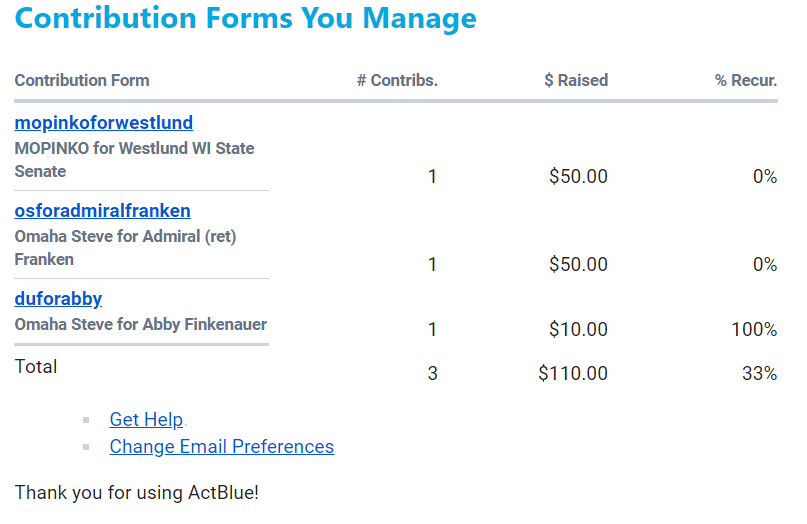Click the total contributions count of 3
807x524 pixels.
433,374
